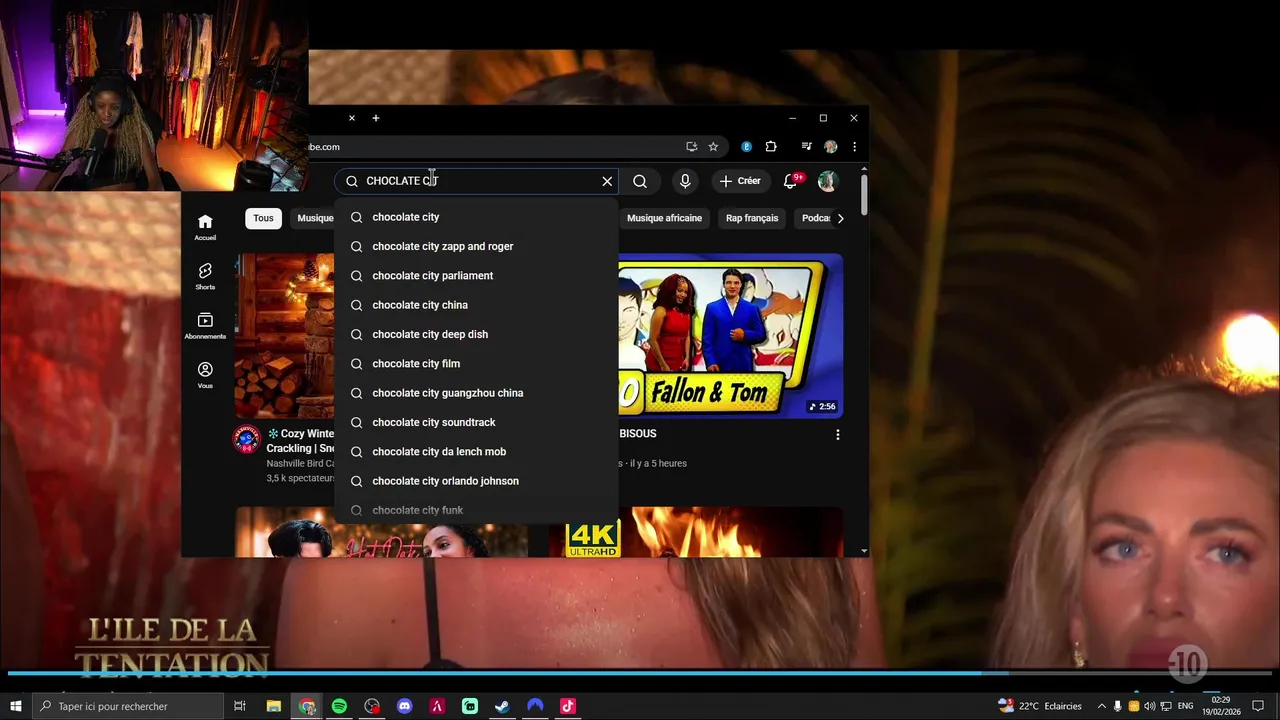Screen dimensions: 1280x720
Task: Open the pink music app on taskbar
Action: point(567,706)
